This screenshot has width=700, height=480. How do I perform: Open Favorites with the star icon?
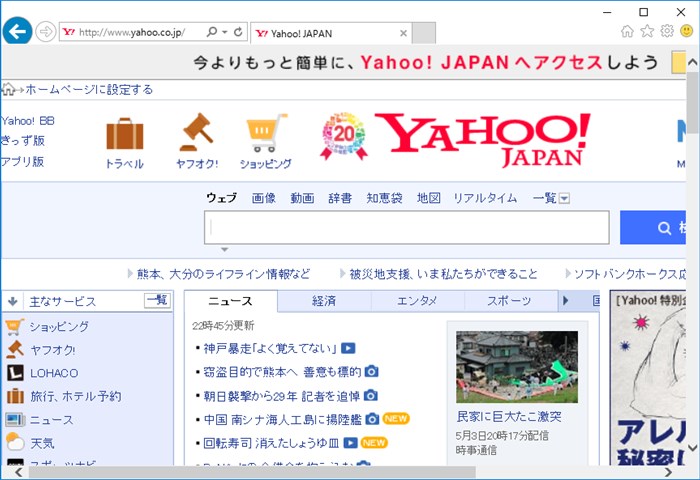click(647, 31)
